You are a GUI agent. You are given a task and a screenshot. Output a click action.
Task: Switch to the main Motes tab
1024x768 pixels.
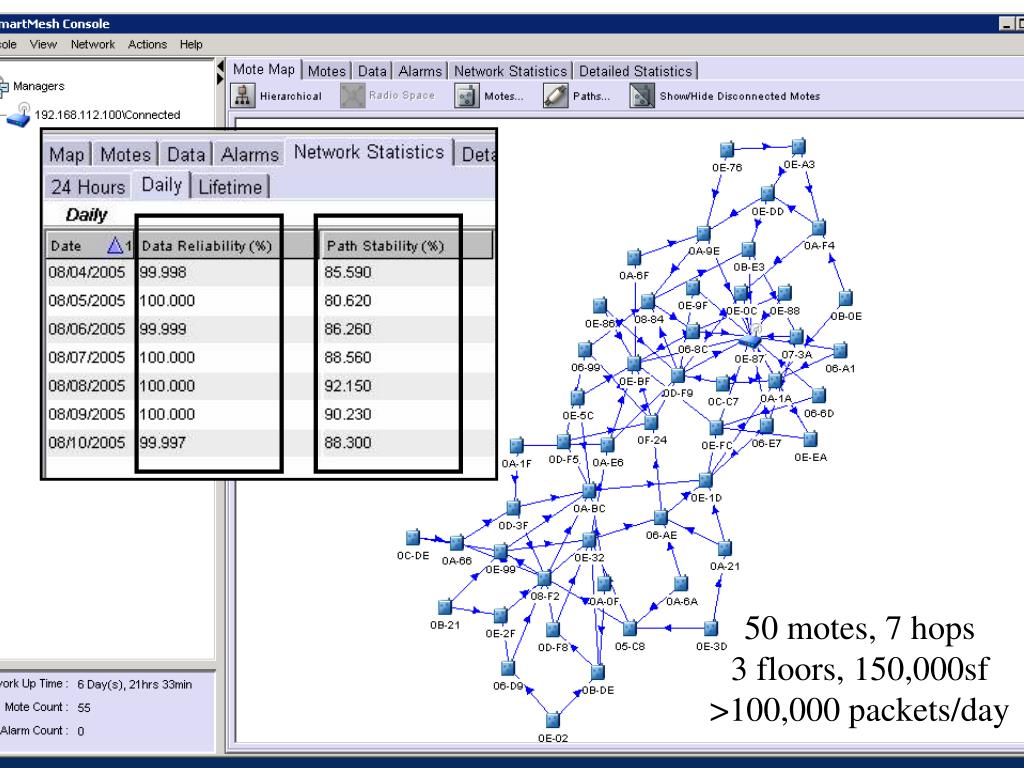click(x=327, y=71)
